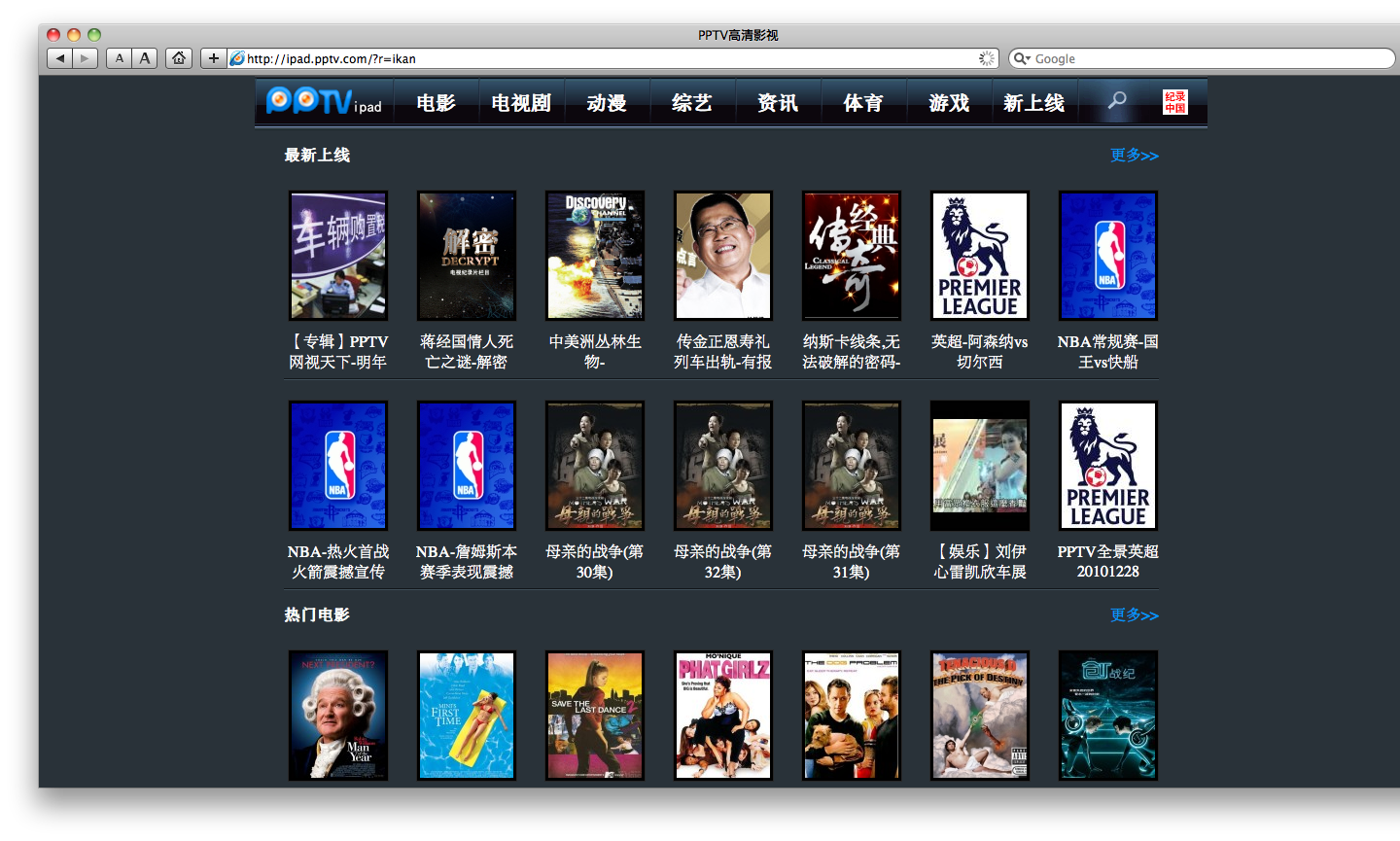Click 更多>> link beside 热门电影
The height and width of the screenshot is (841, 1400).
point(1134,615)
